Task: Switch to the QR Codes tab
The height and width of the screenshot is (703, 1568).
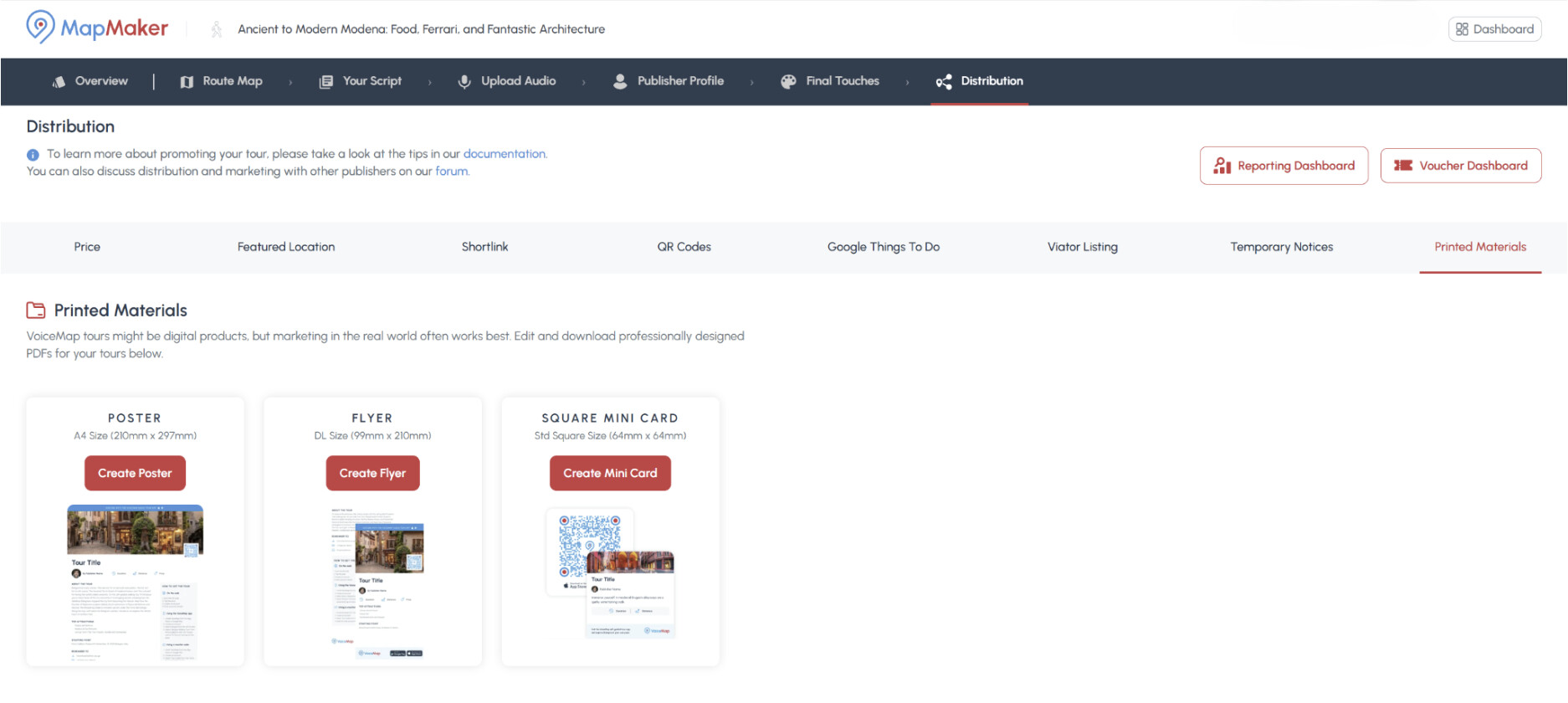Action: point(684,247)
